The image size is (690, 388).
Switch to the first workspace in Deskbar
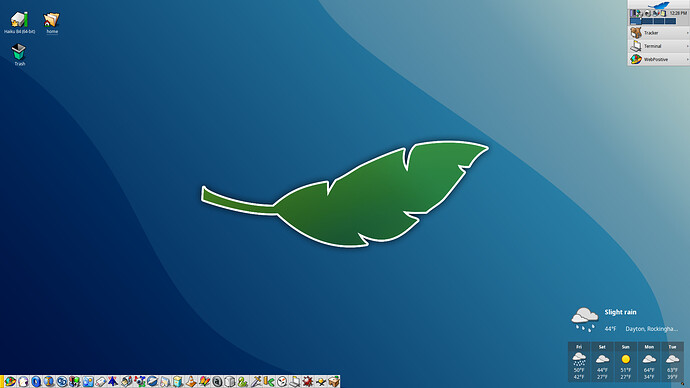[636, 21]
